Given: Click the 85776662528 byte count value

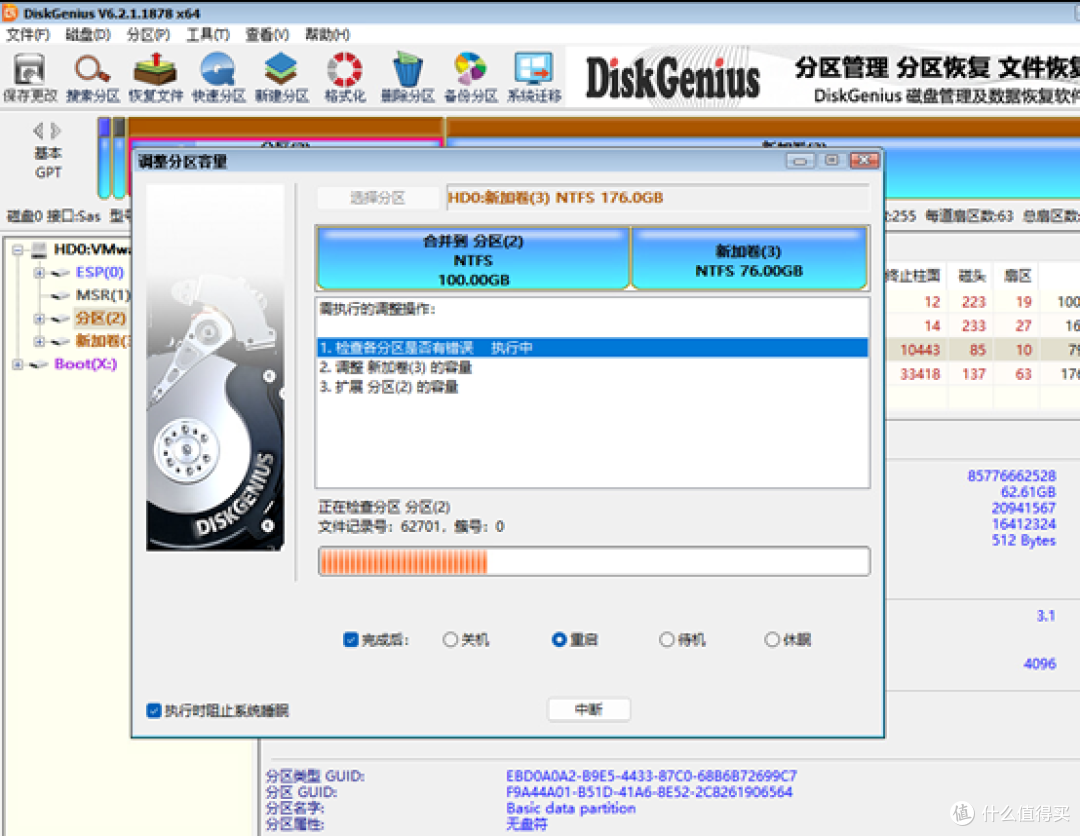Looking at the screenshot, I should point(1011,476).
